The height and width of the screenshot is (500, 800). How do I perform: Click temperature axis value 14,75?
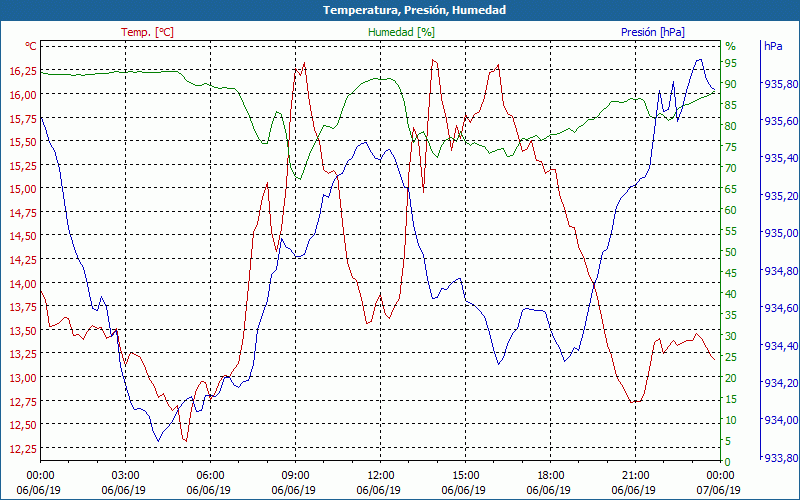pyautogui.click(x=23, y=212)
